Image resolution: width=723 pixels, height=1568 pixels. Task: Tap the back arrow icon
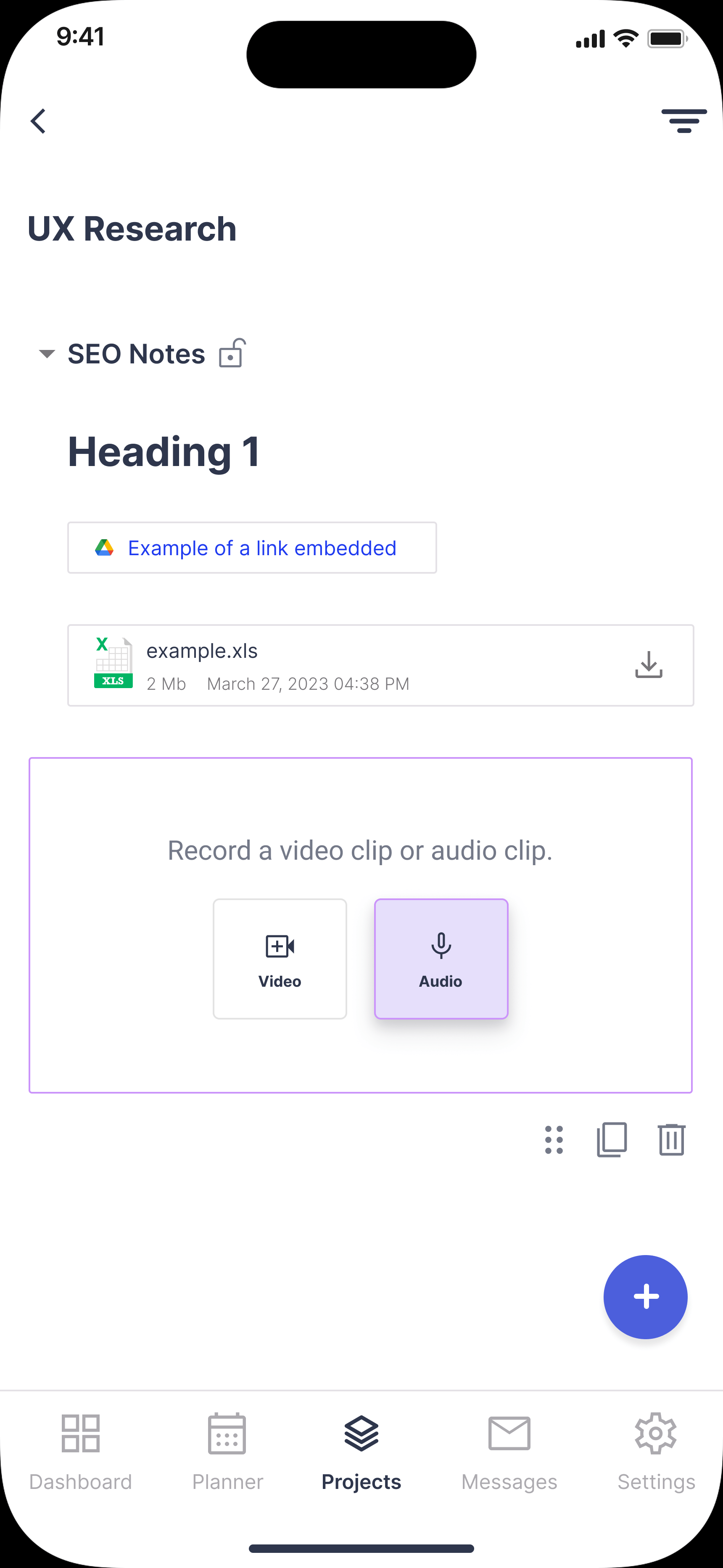(x=38, y=121)
